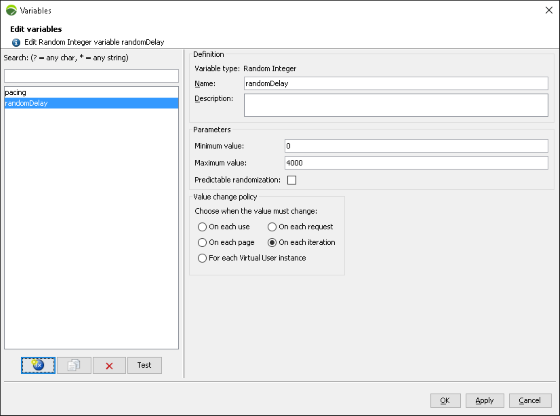
Task: Close the Variables dialog window
Action: [x=549, y=10]
